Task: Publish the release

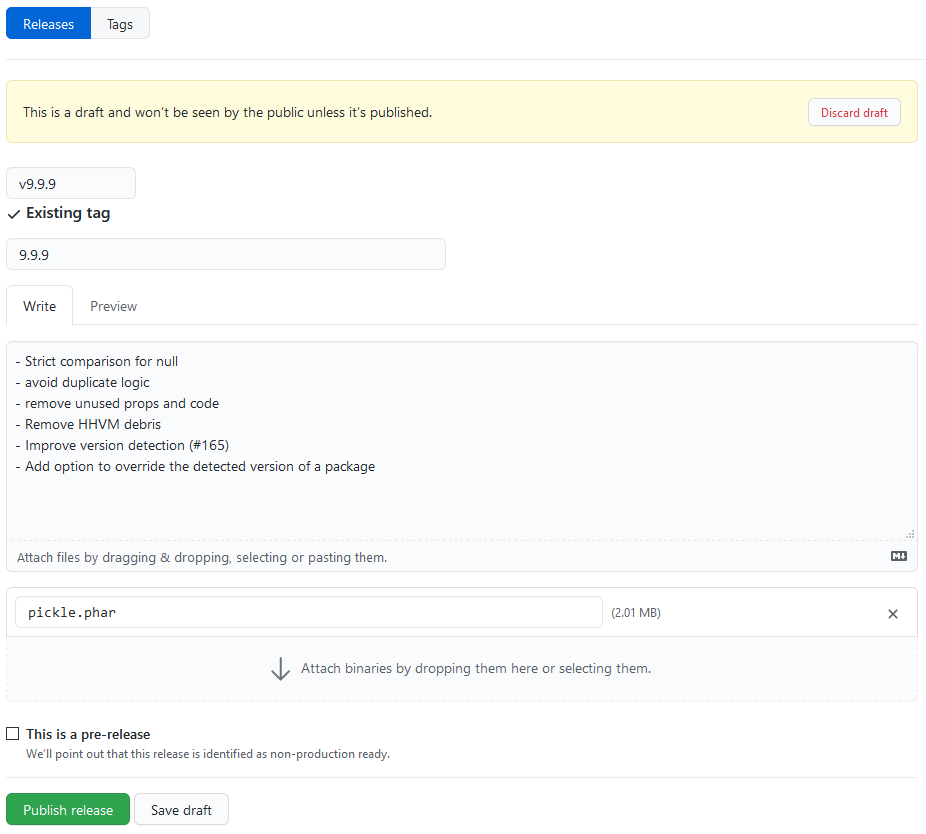Action: pos(67,809)
